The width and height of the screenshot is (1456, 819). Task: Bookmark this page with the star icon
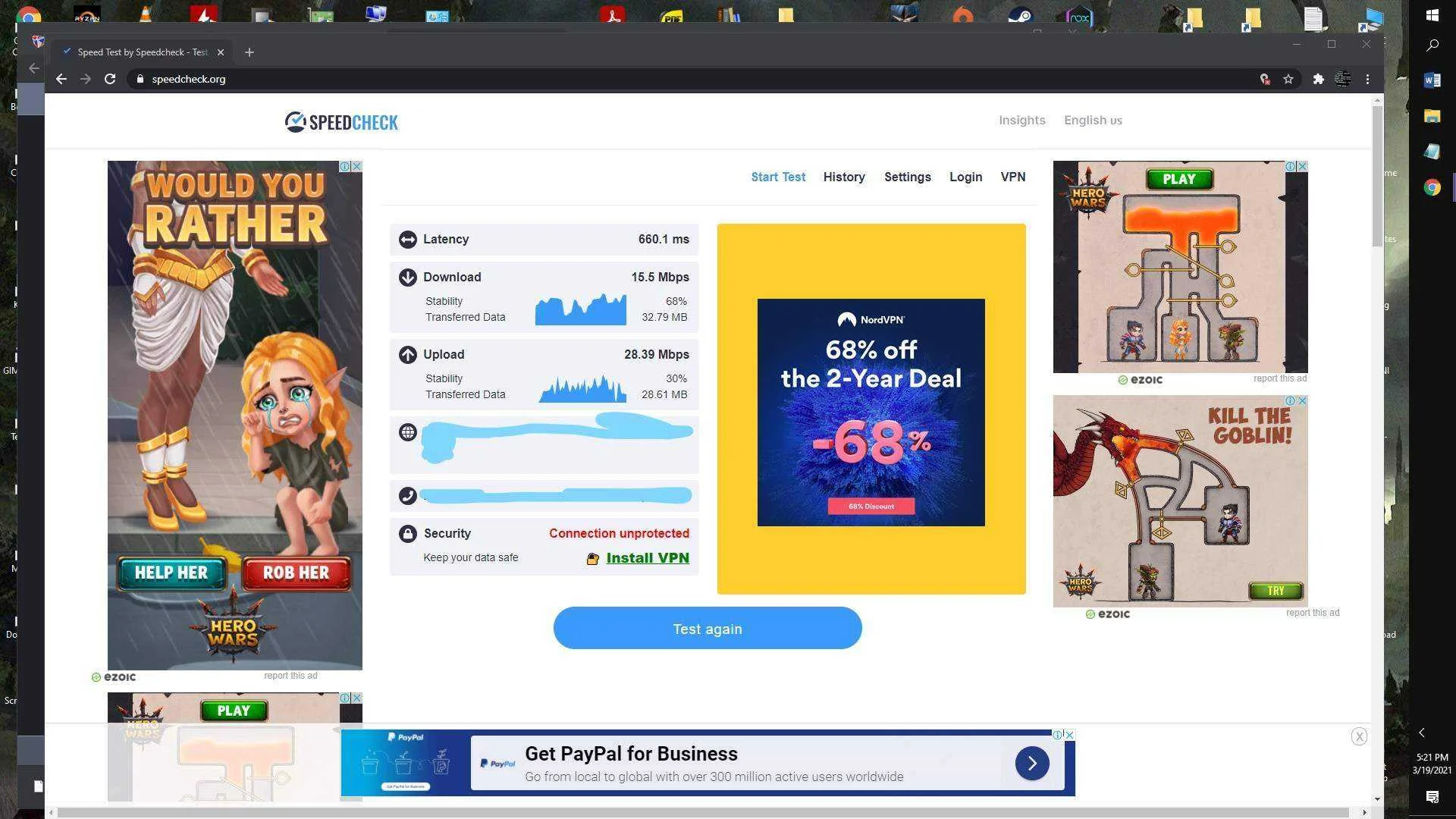[x=1288, y=79]
